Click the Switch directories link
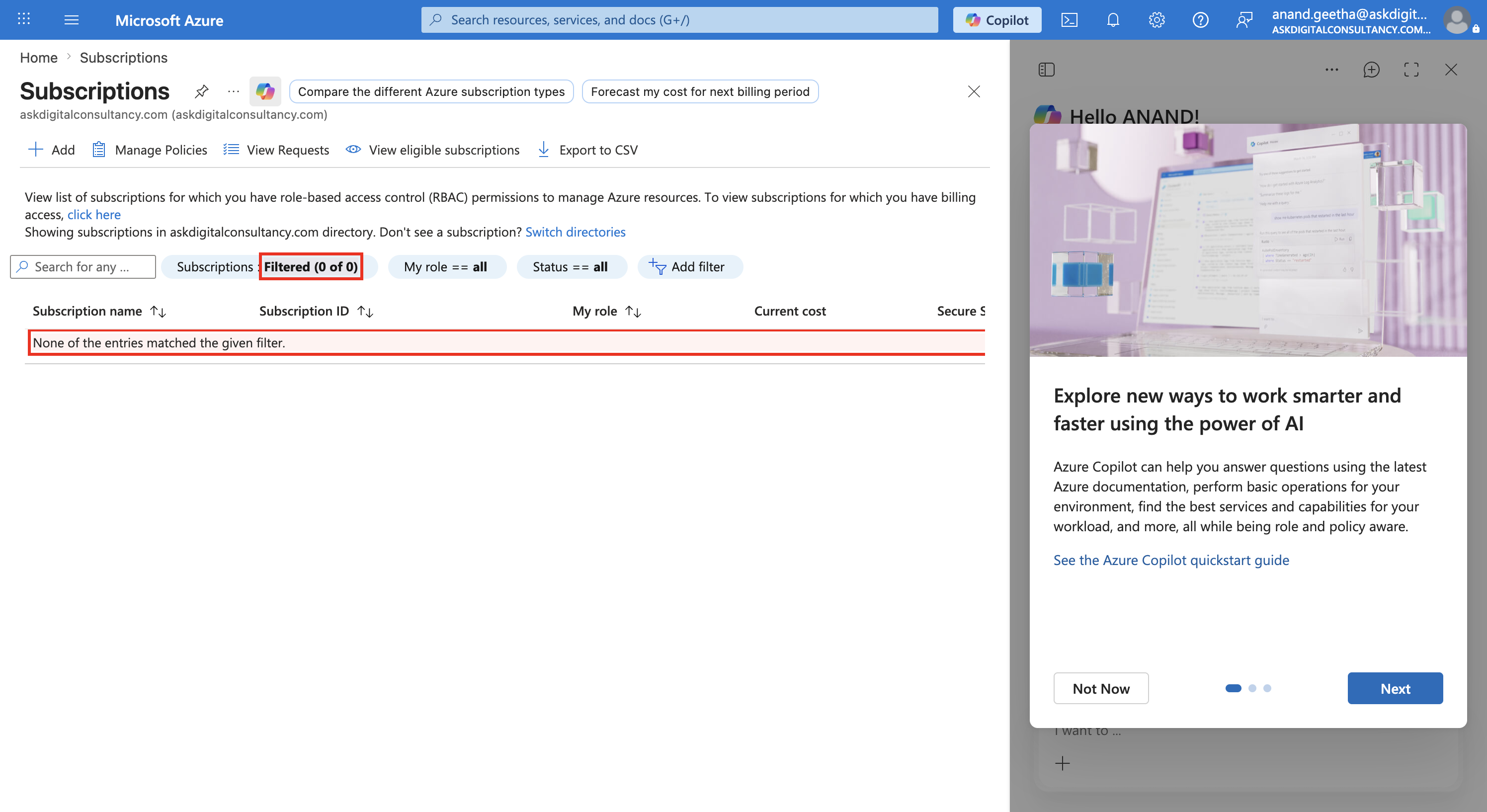This screenshot has height=812, width=1487. (576, 232)
